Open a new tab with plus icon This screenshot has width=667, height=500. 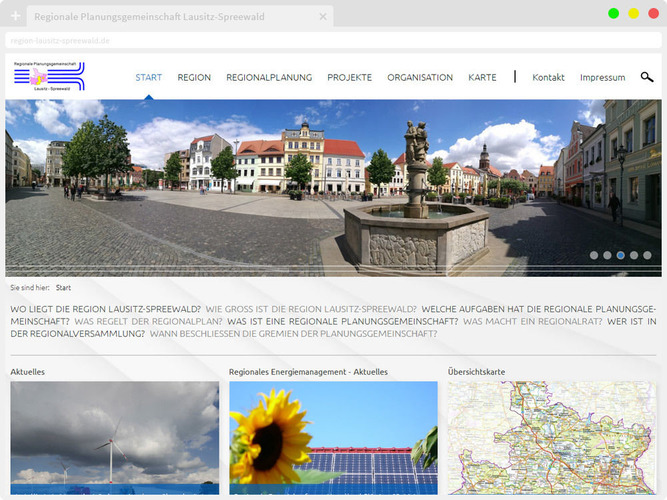point(15,16)
